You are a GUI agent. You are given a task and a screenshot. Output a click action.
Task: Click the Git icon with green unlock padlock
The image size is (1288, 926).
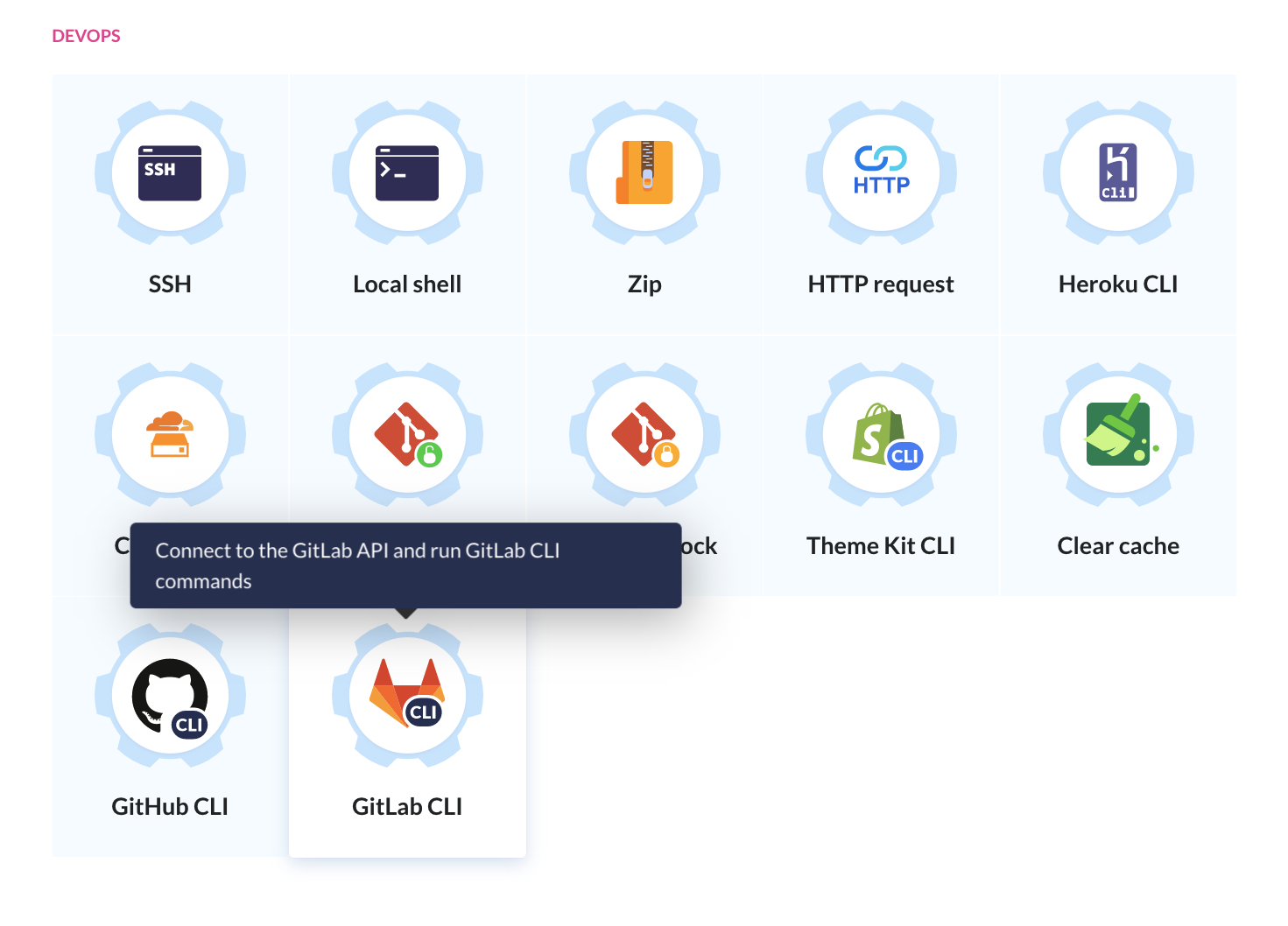click(407, 435)
